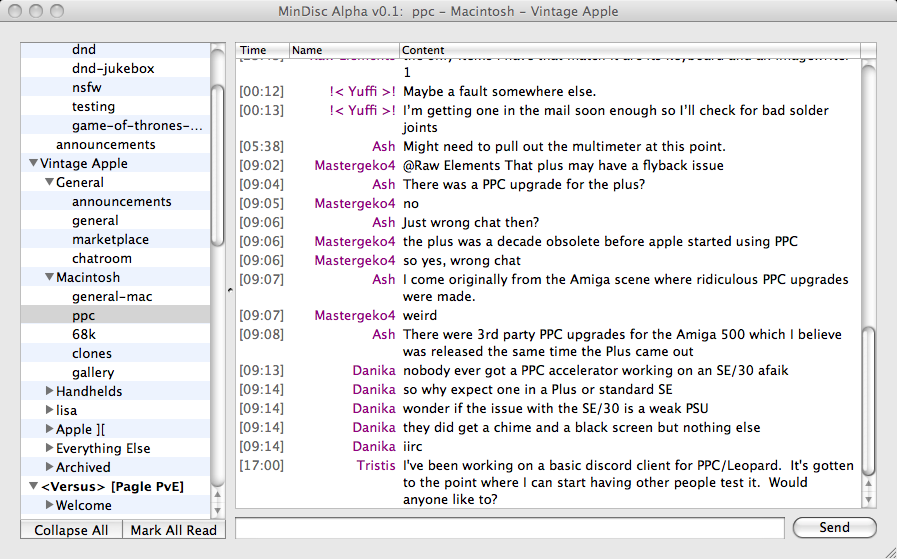Viewport: 897px width, 559px height.
Task: Focus the message text input field
Action: pyautogui.click(x=510, y=528)
